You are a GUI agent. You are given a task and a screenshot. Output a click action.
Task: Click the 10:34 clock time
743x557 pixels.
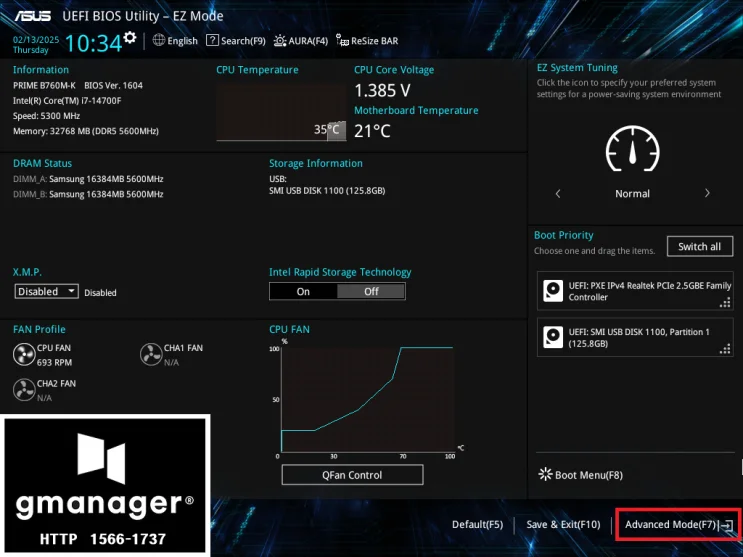[93, 43]
